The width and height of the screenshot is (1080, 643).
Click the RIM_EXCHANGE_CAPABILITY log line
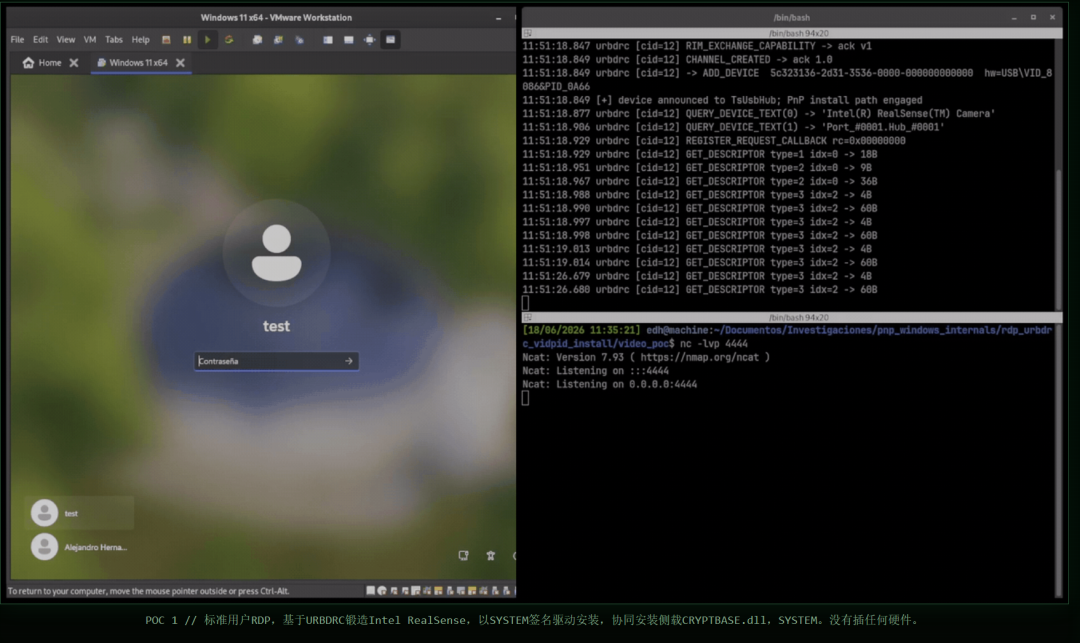696,46
